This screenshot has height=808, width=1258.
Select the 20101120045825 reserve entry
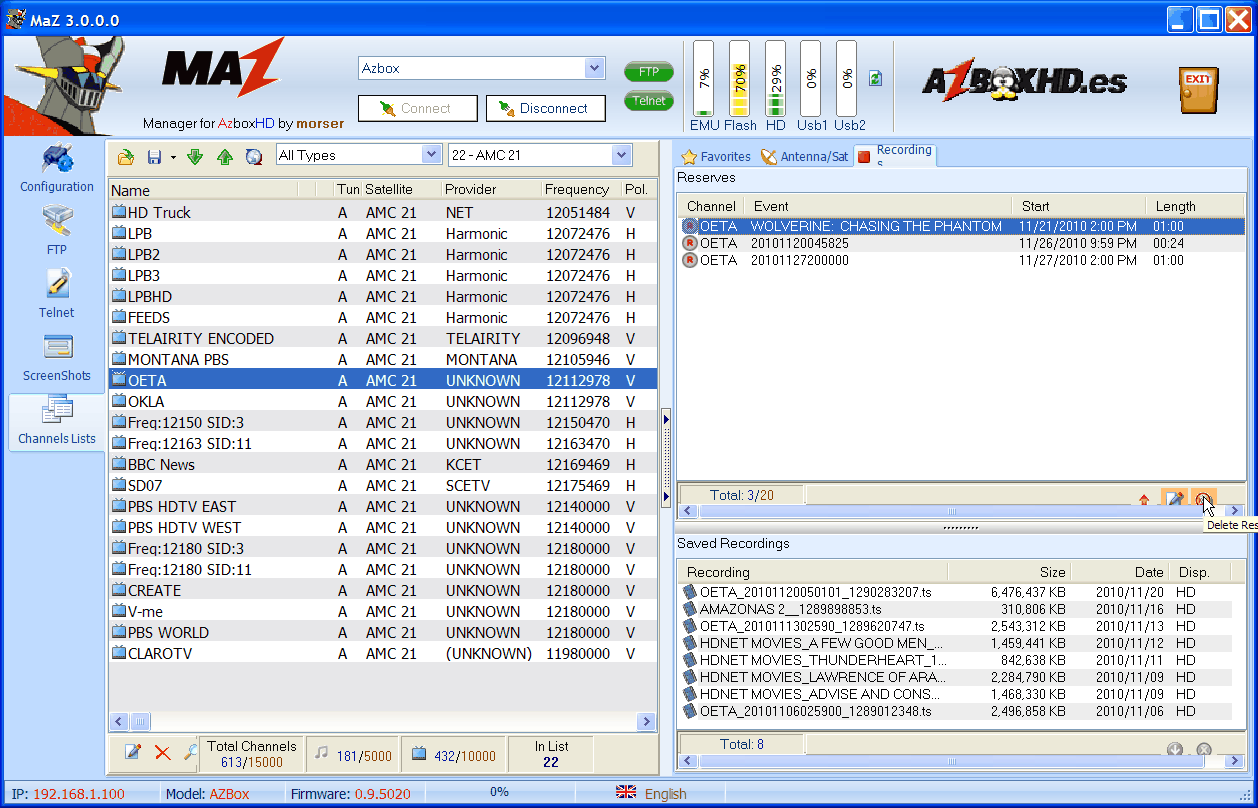[x=962, y=243]
